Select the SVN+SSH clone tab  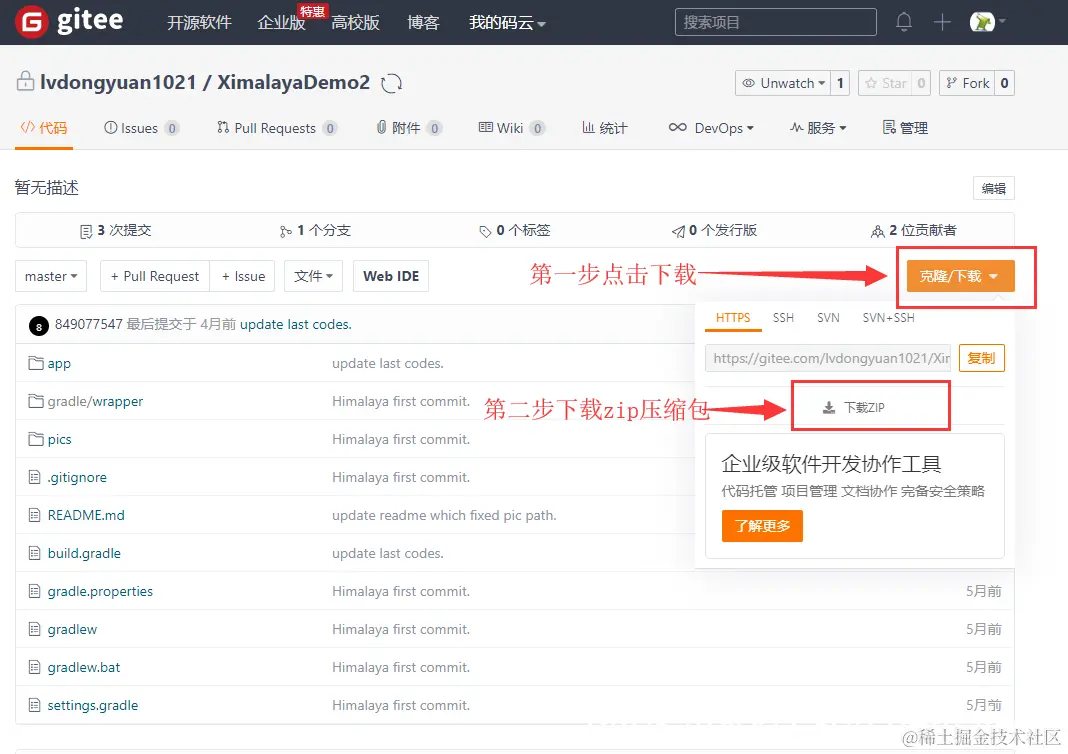pyautogui.click(x=888, y=318)
